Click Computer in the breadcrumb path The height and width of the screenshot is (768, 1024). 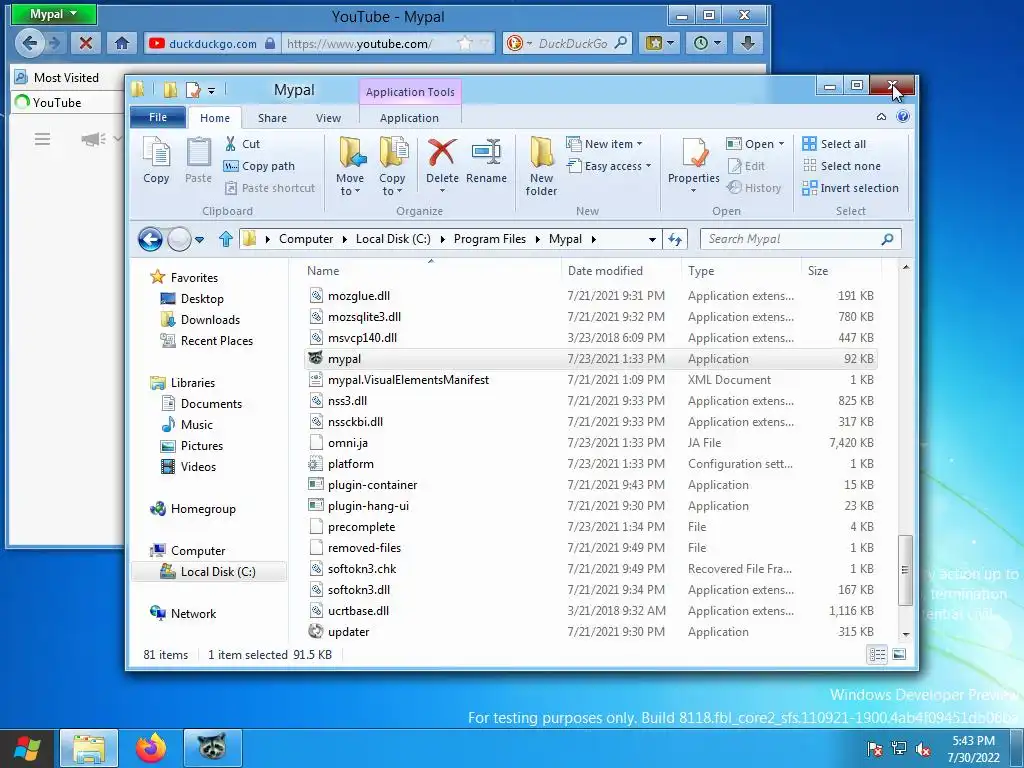tap(306, 239)
